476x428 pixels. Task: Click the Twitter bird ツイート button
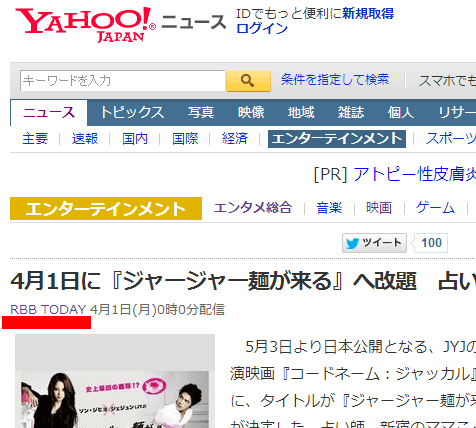(x=374, y=243)
